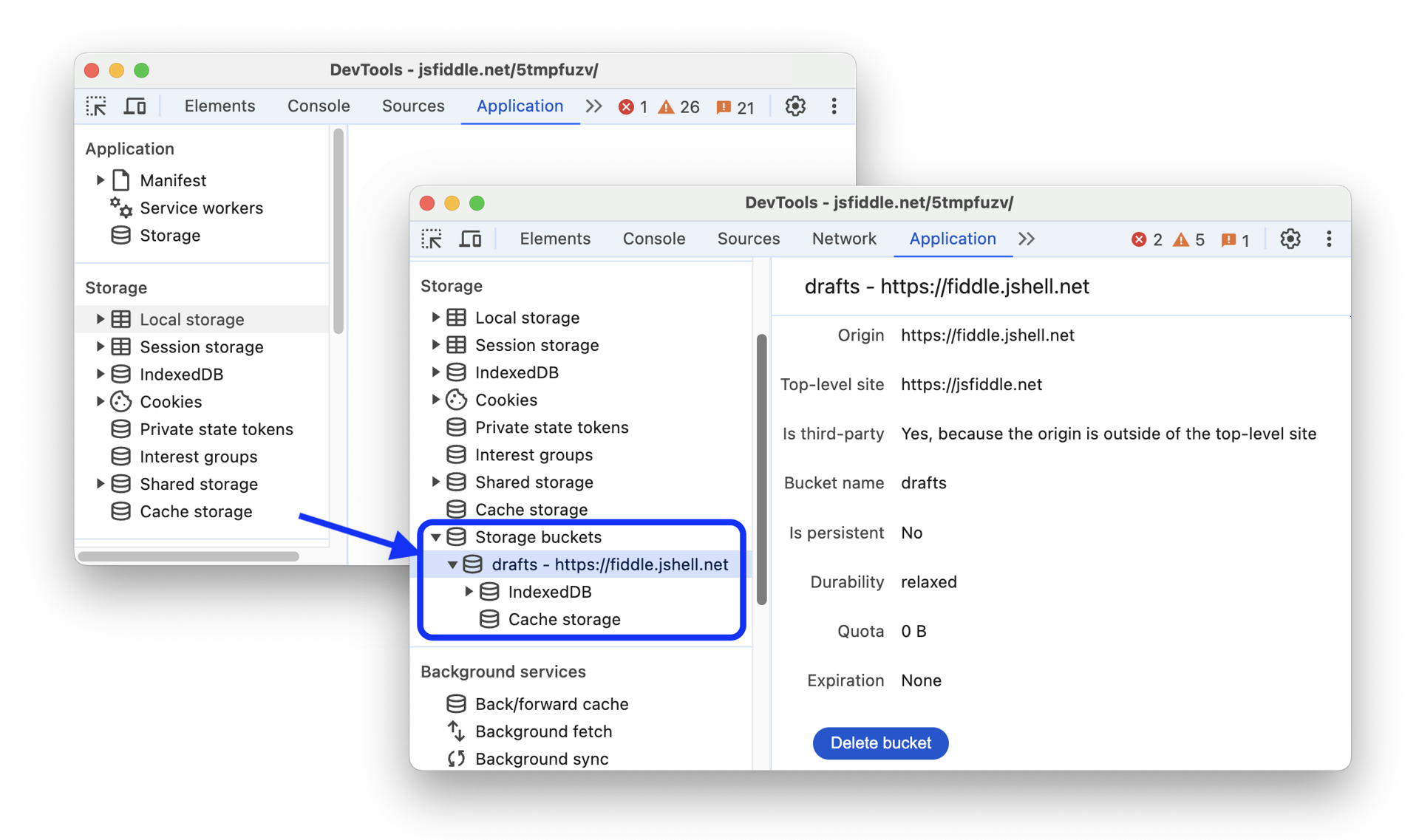Viewport: 1419px width, 840px height.
Task: Click the more tools overflow icon
Action: point(1027,239)
